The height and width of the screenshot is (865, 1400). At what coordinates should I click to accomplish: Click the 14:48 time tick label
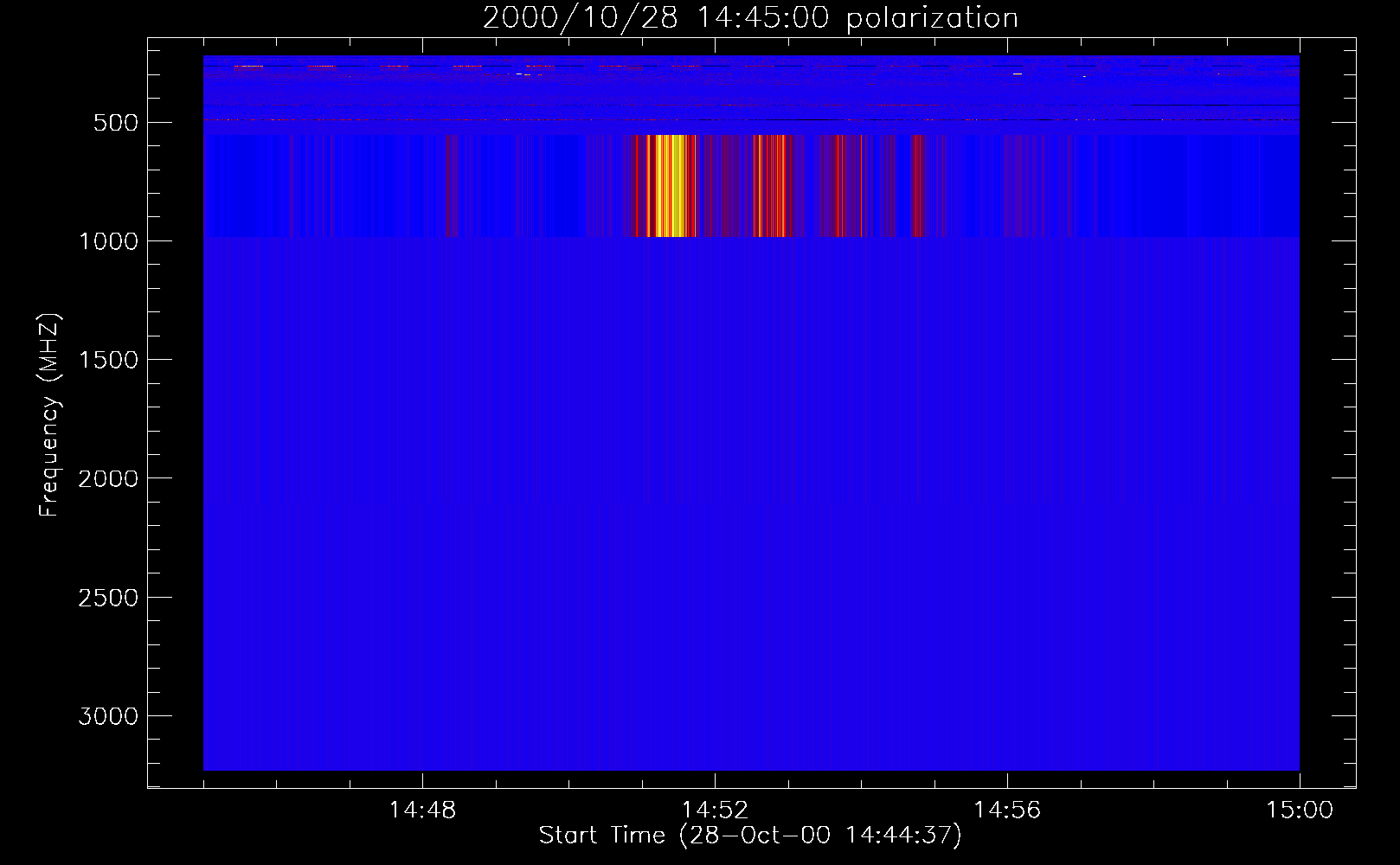click(422, 811)
